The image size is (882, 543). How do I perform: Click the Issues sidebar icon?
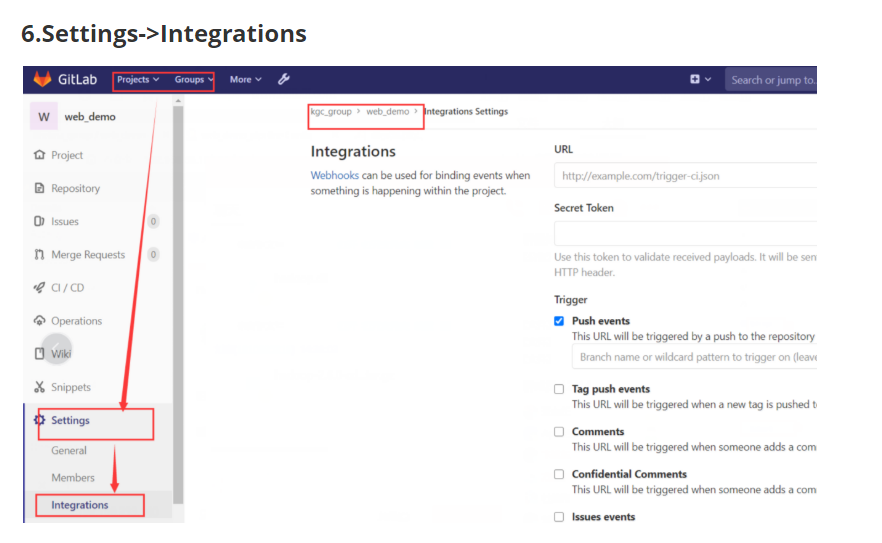click(40, 221)
